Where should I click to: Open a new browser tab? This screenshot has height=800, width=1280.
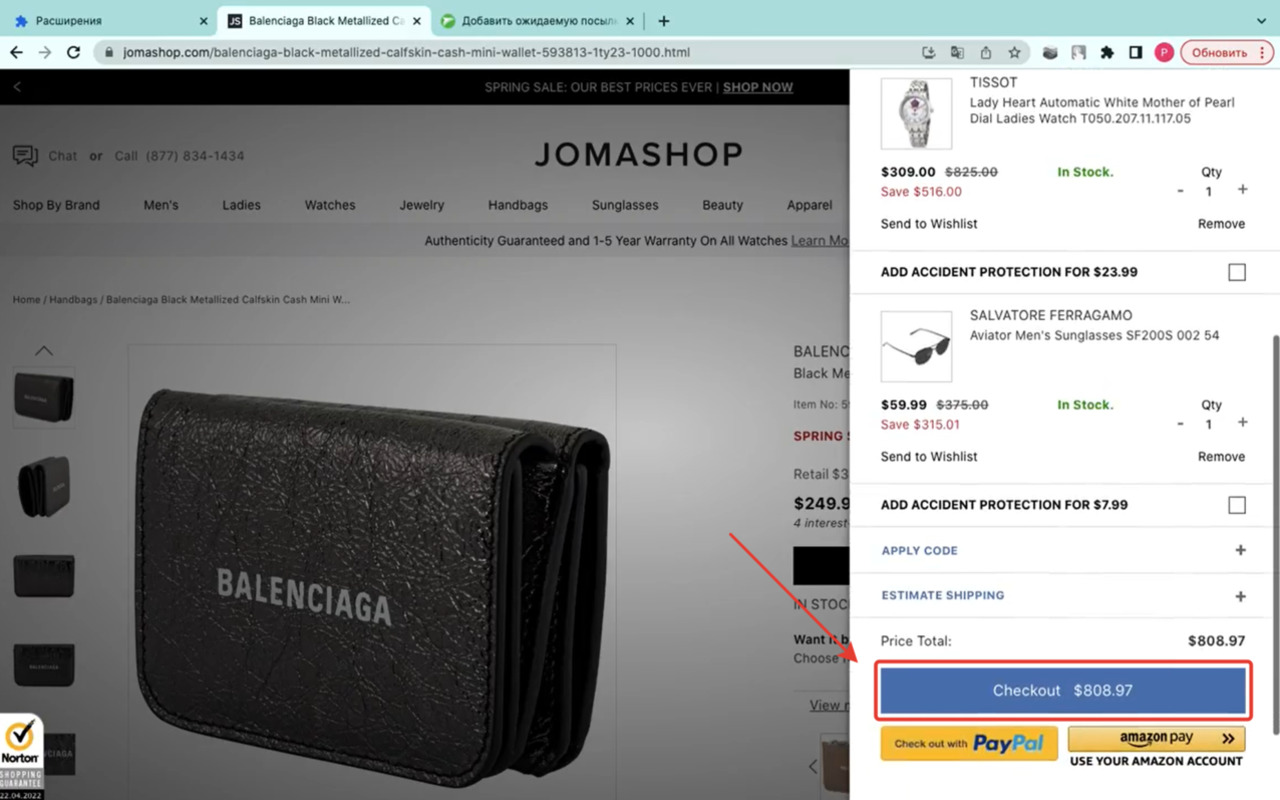pos(663,21)
